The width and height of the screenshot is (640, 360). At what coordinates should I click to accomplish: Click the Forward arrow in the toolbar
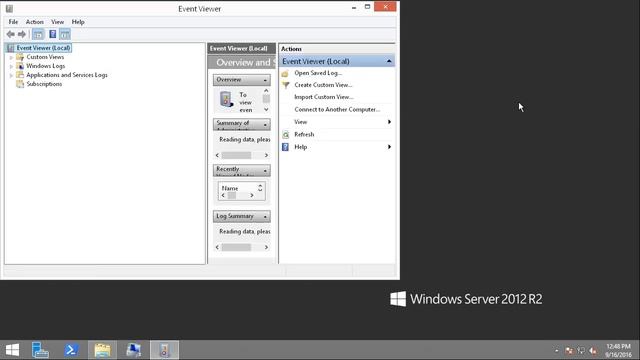click(22, 34)
